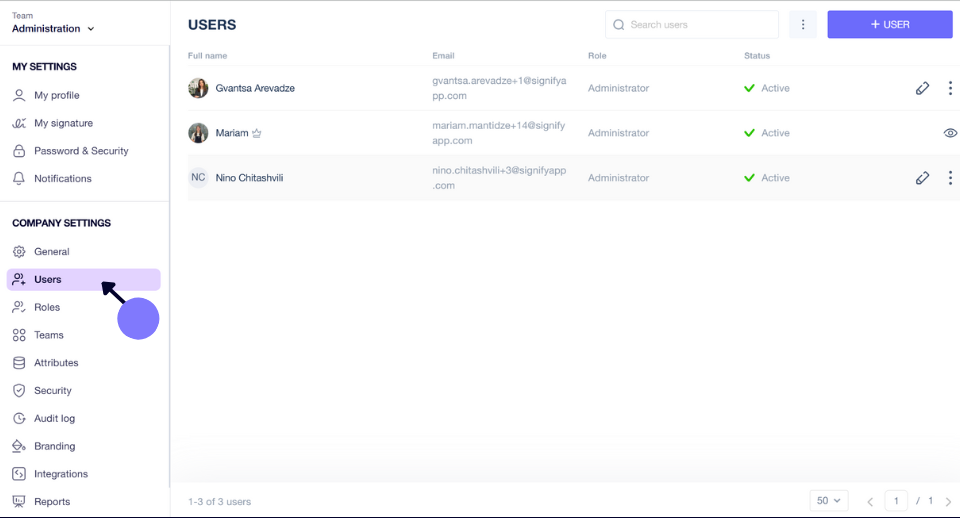Viewport: 960px width, 518px height.
Task: Click the Teams sidebar icon
Action: click(x=19, y=335)
